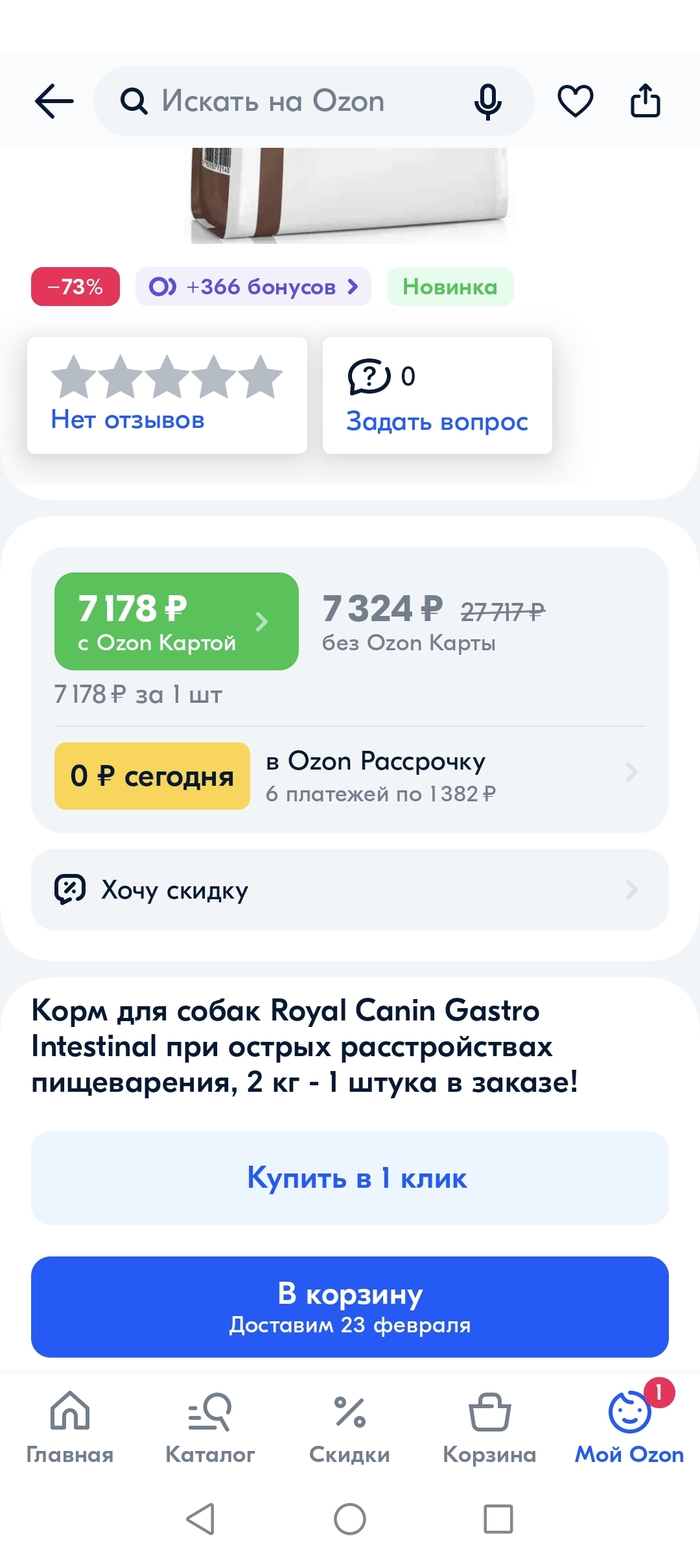Screen dimensions: 700x1556
Task: Tap the microphone voice search icon
Action: tap(488, 101)
